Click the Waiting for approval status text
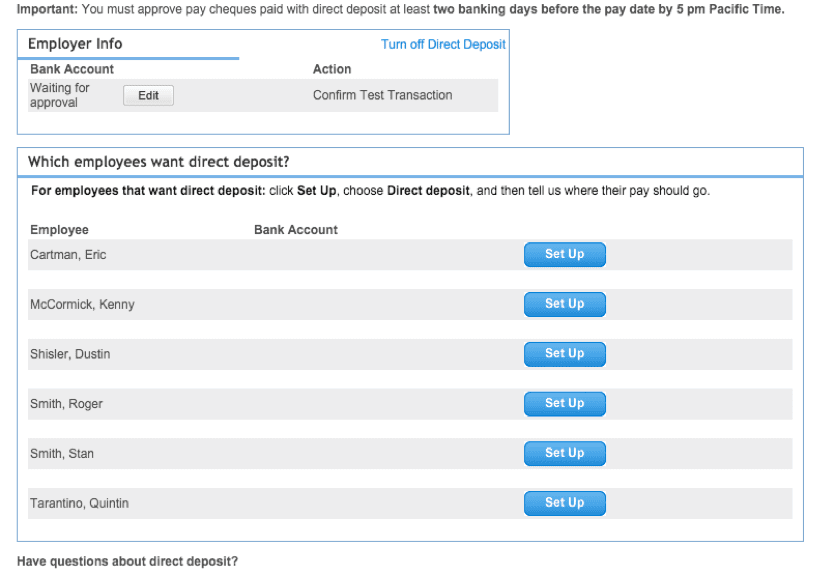The image size is (835, 576). point(60,95)
